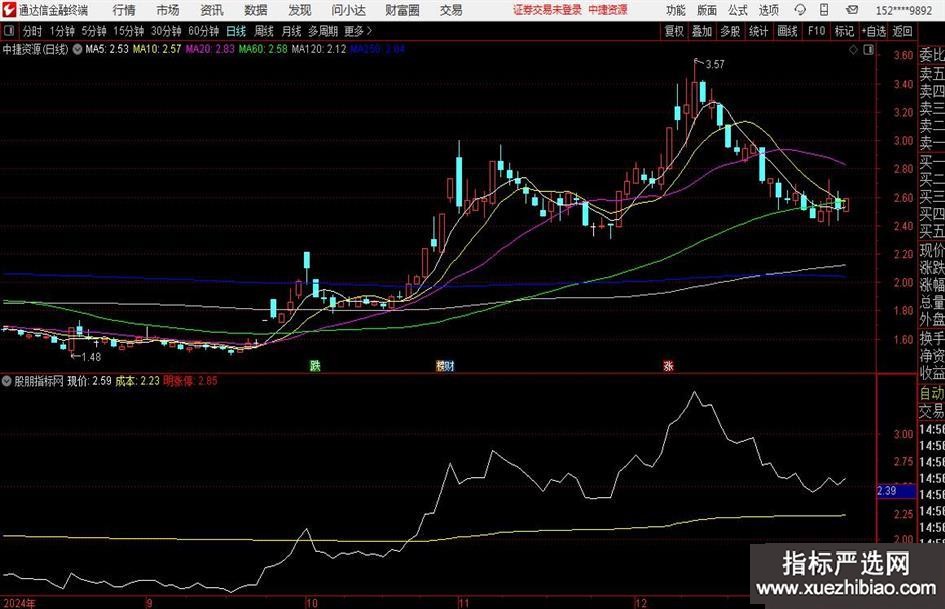Click the 1.48 low price label
The width and height of the screenshot is (945, 609).
91,357
